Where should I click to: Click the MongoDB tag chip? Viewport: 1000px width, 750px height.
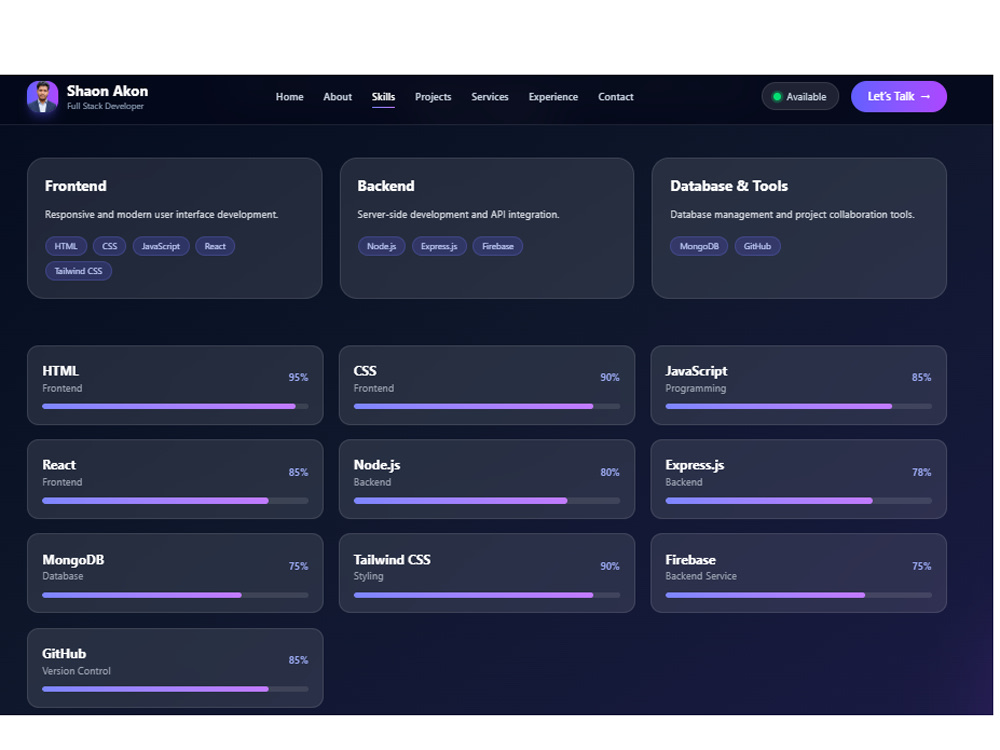tap(699, 246)
